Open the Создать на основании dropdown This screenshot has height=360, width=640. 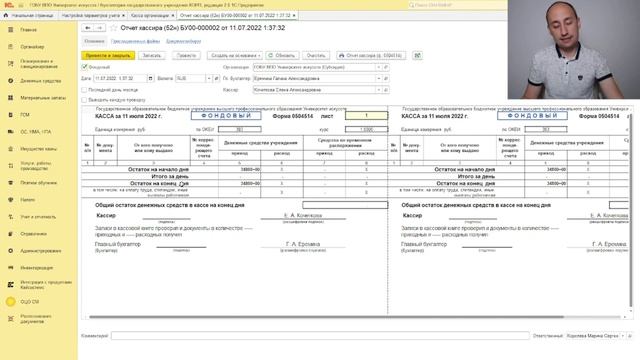click(235, 56)
